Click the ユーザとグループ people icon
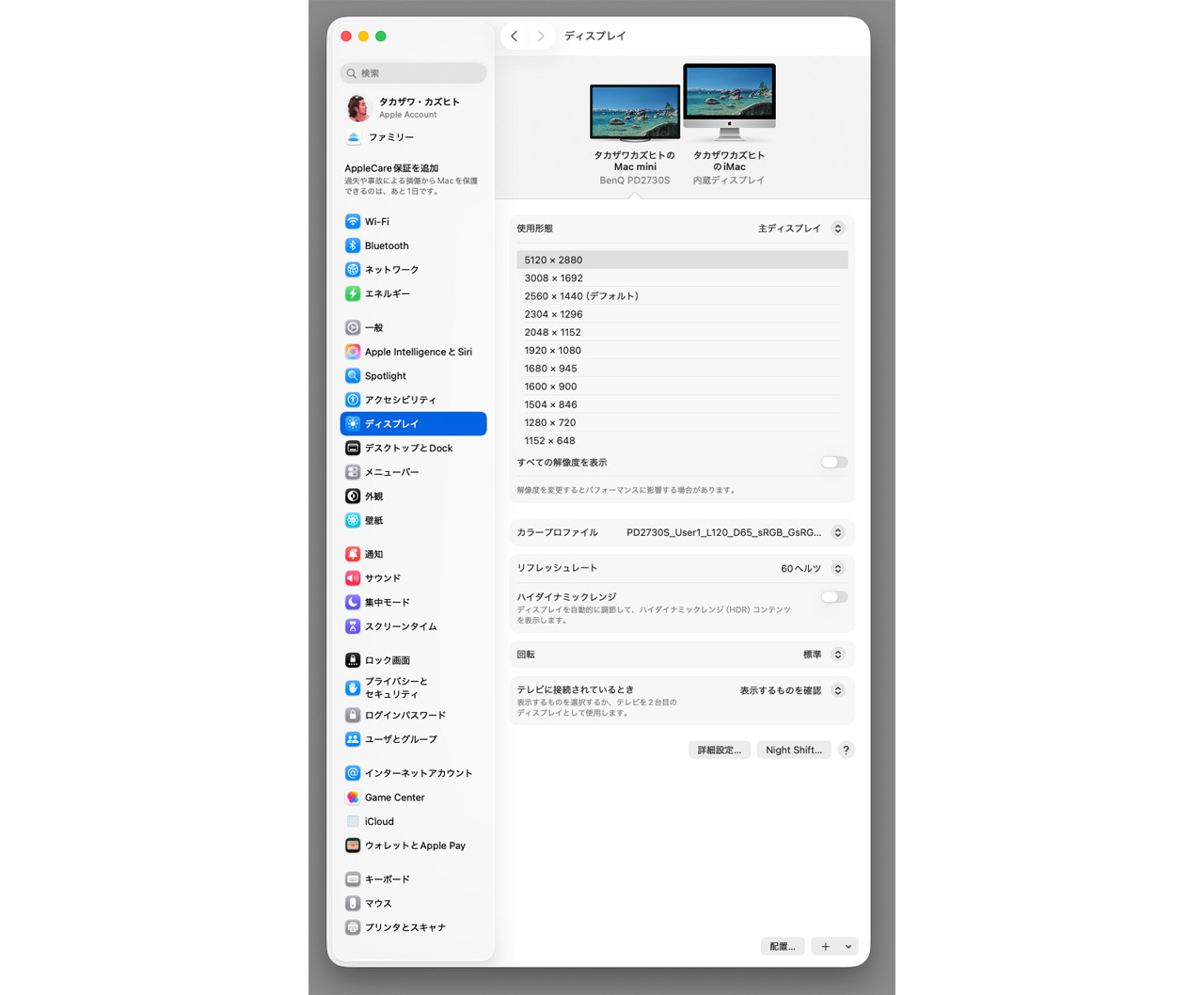This screenshot has height=995, width=1204. 353,739
